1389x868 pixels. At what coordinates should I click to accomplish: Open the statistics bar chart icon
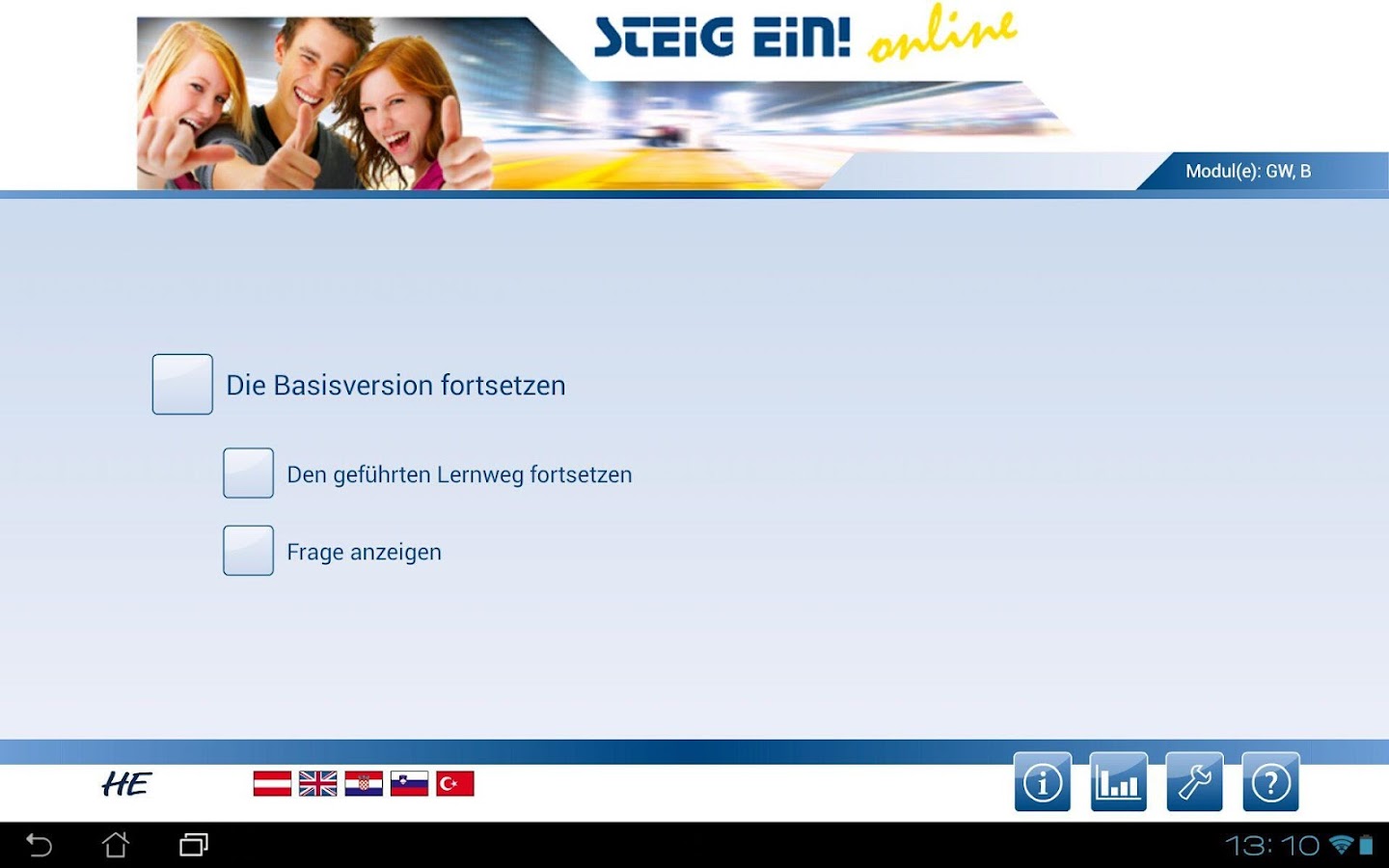tap(1118, 782)
